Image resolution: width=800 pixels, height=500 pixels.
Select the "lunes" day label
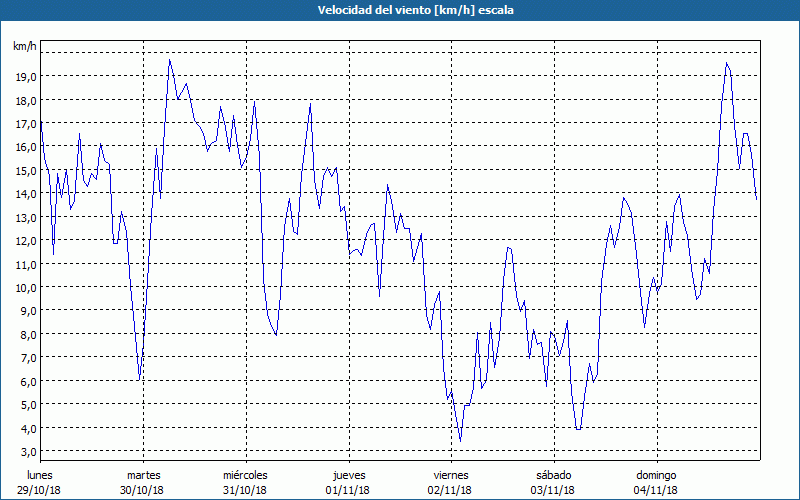(40, 474)
